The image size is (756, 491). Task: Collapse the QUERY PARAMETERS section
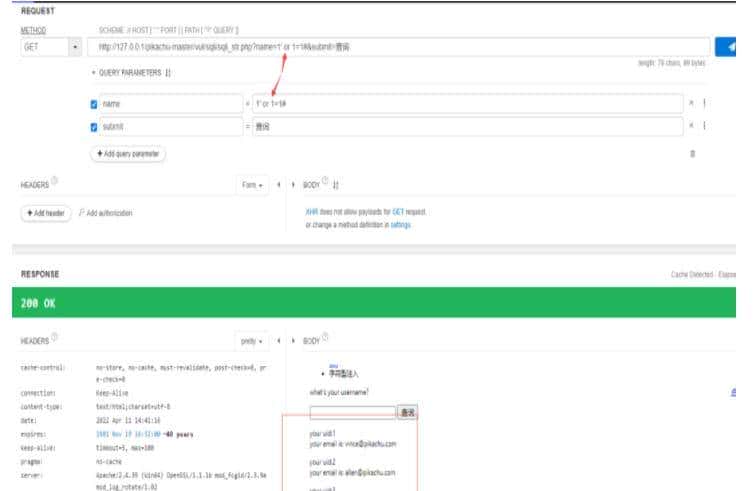coord(94,73)
